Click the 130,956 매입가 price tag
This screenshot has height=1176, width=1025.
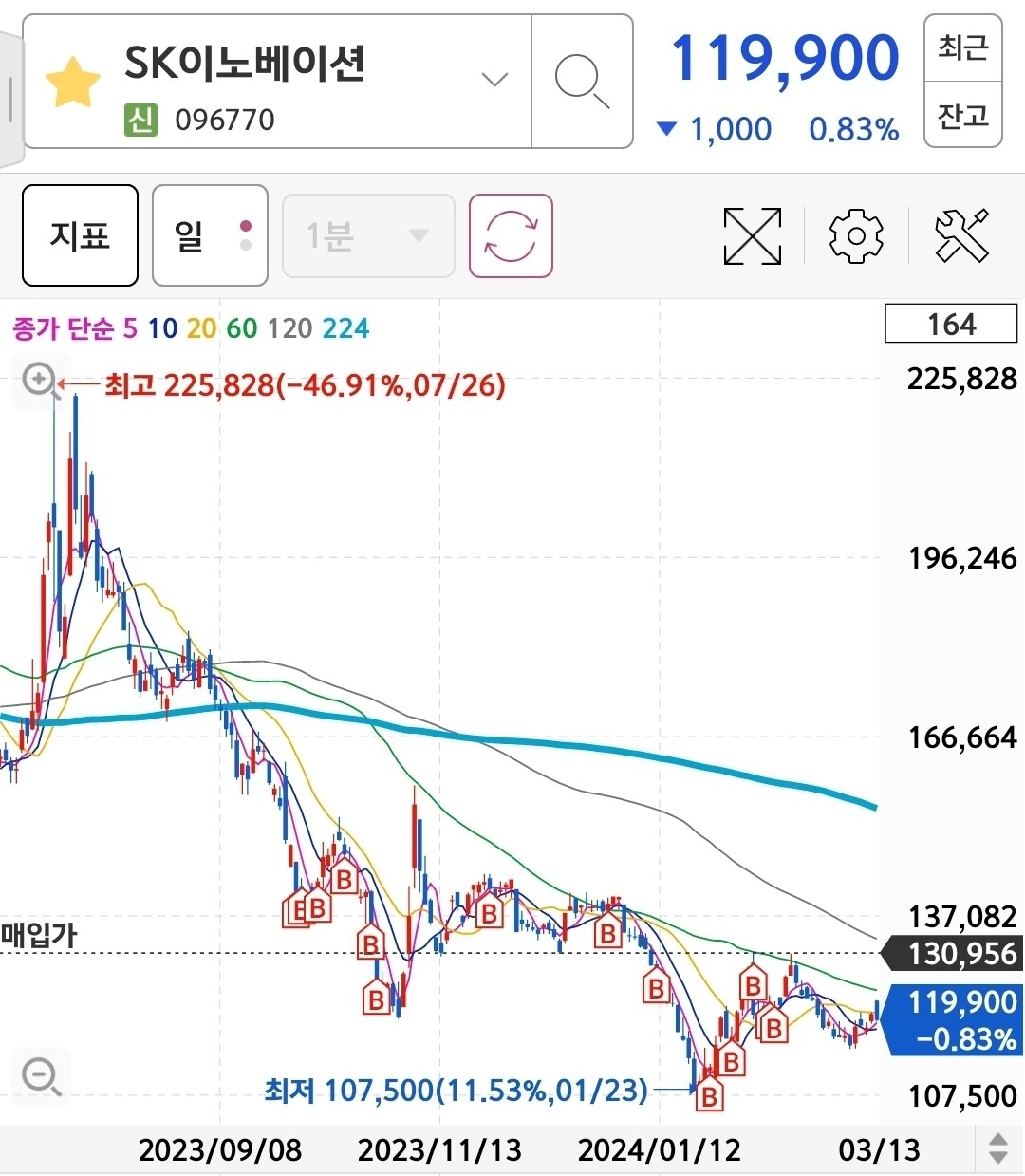pyautogui.click(x=952, y=952)
